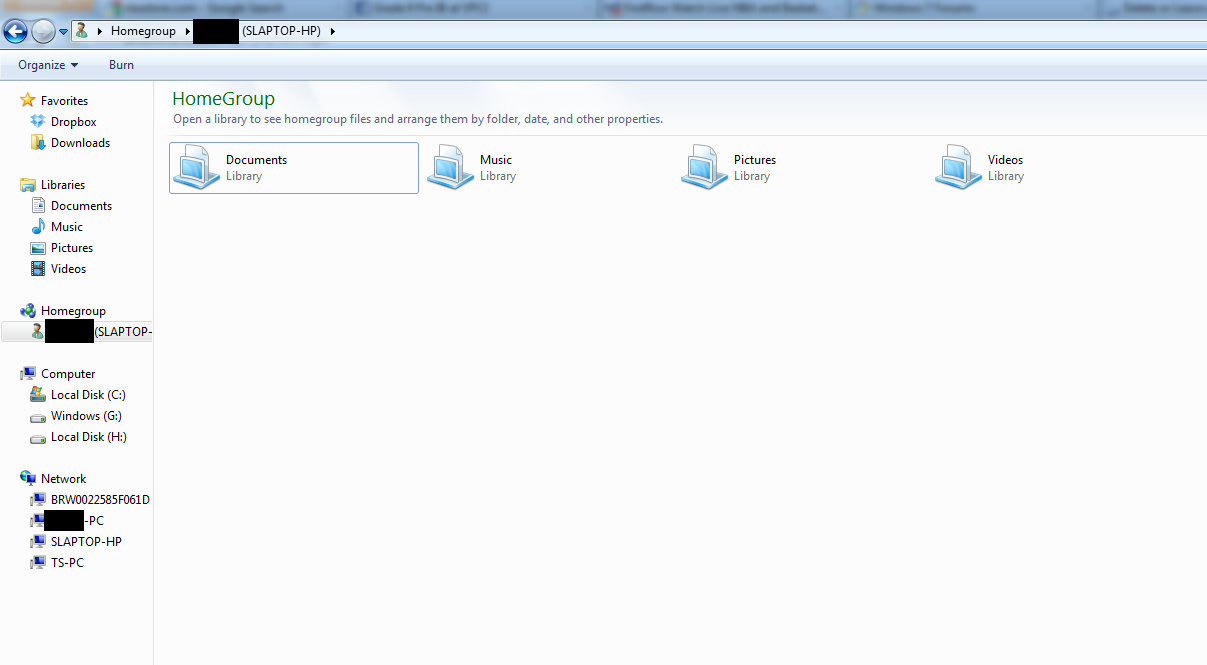This screenshot has height=665, width=1207.
Task: Open the Pictures library icon in main pane
Action: pos(704,167)
